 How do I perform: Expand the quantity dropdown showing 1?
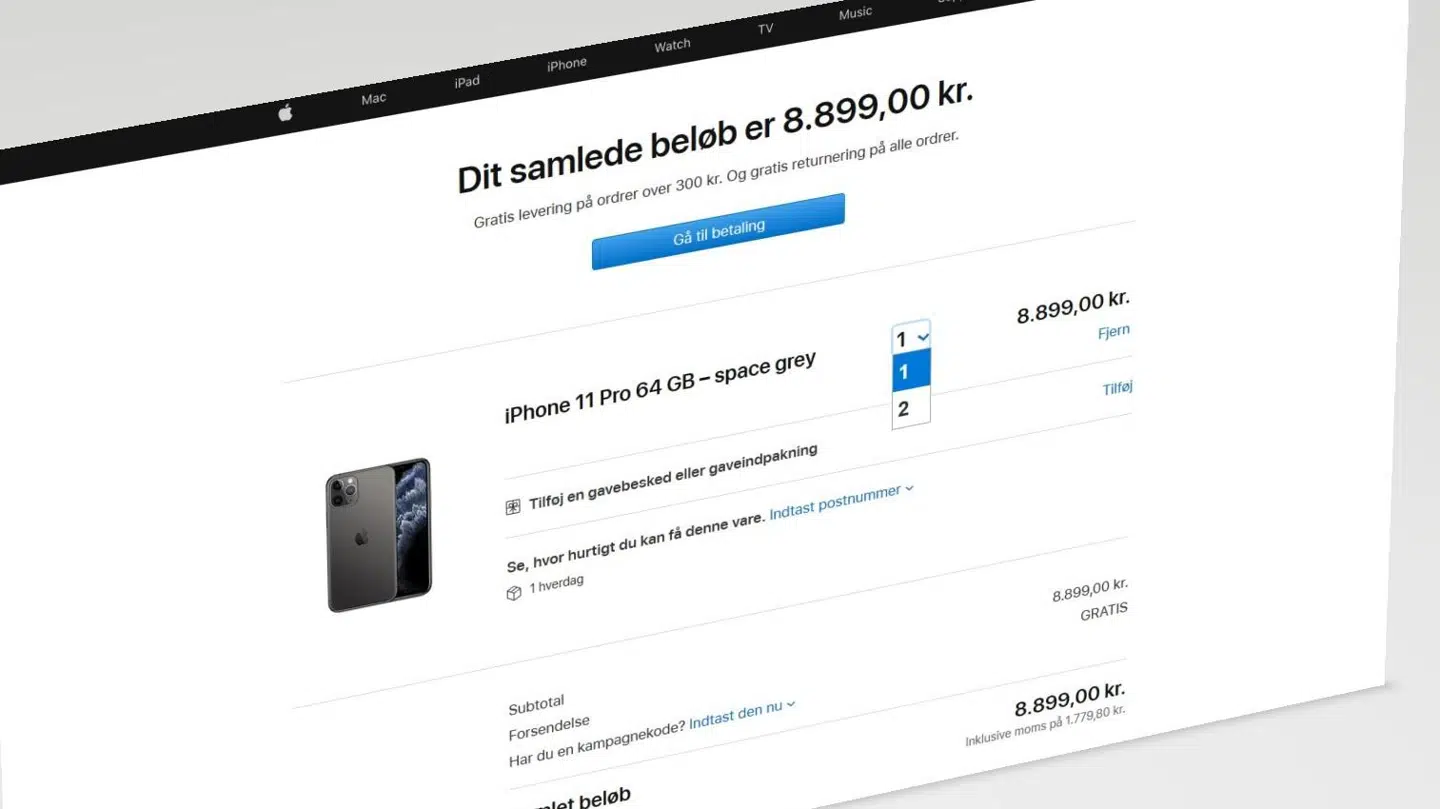[911, 337]
